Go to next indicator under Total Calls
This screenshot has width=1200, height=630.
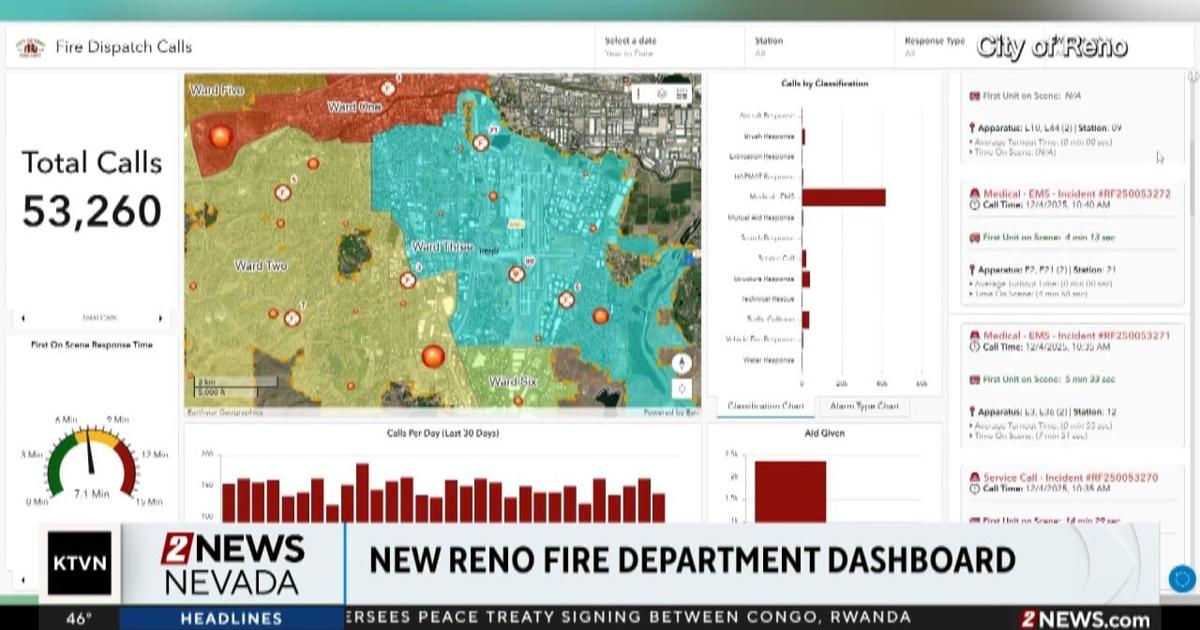pyautogui.click(x=160, y=318)
